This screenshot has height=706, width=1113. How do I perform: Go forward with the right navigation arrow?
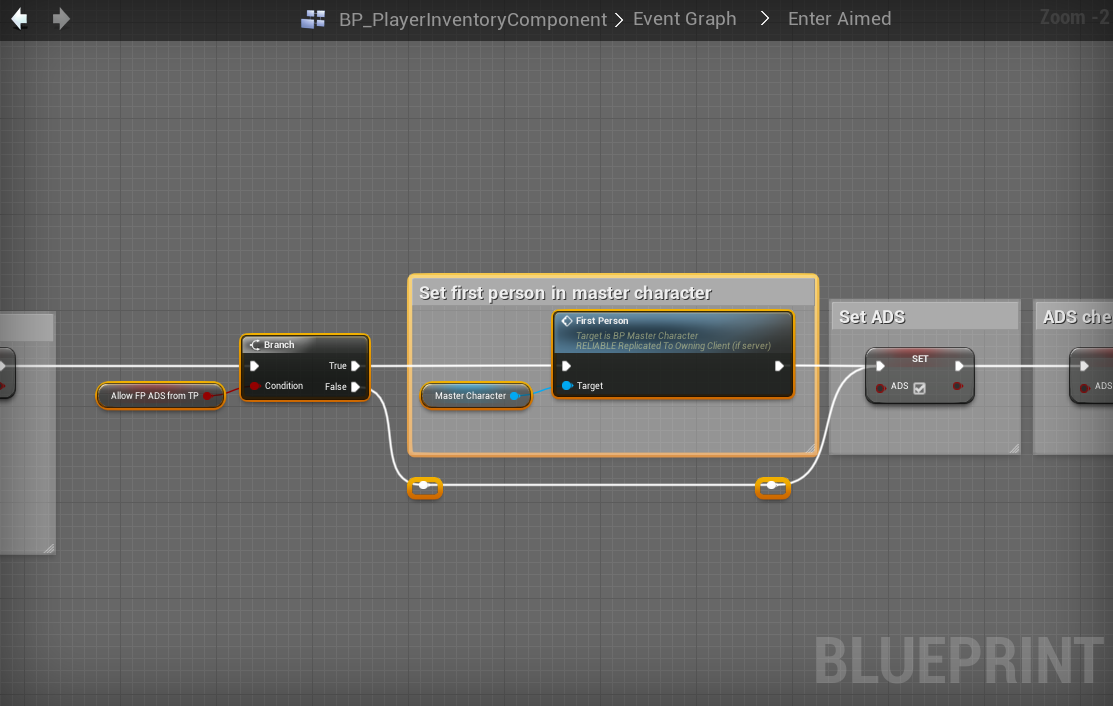point(61,18)
